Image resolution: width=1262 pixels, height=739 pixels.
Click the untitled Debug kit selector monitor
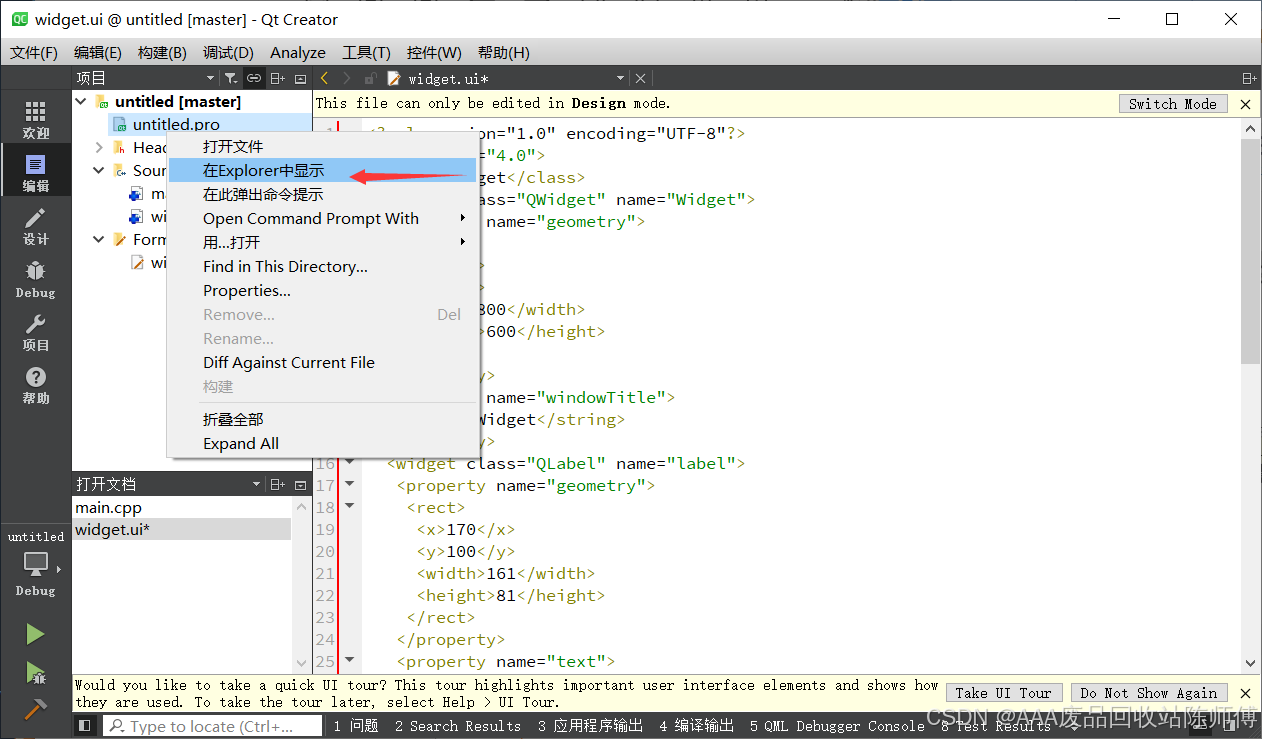pyautogui.click(x=35, y=565)
